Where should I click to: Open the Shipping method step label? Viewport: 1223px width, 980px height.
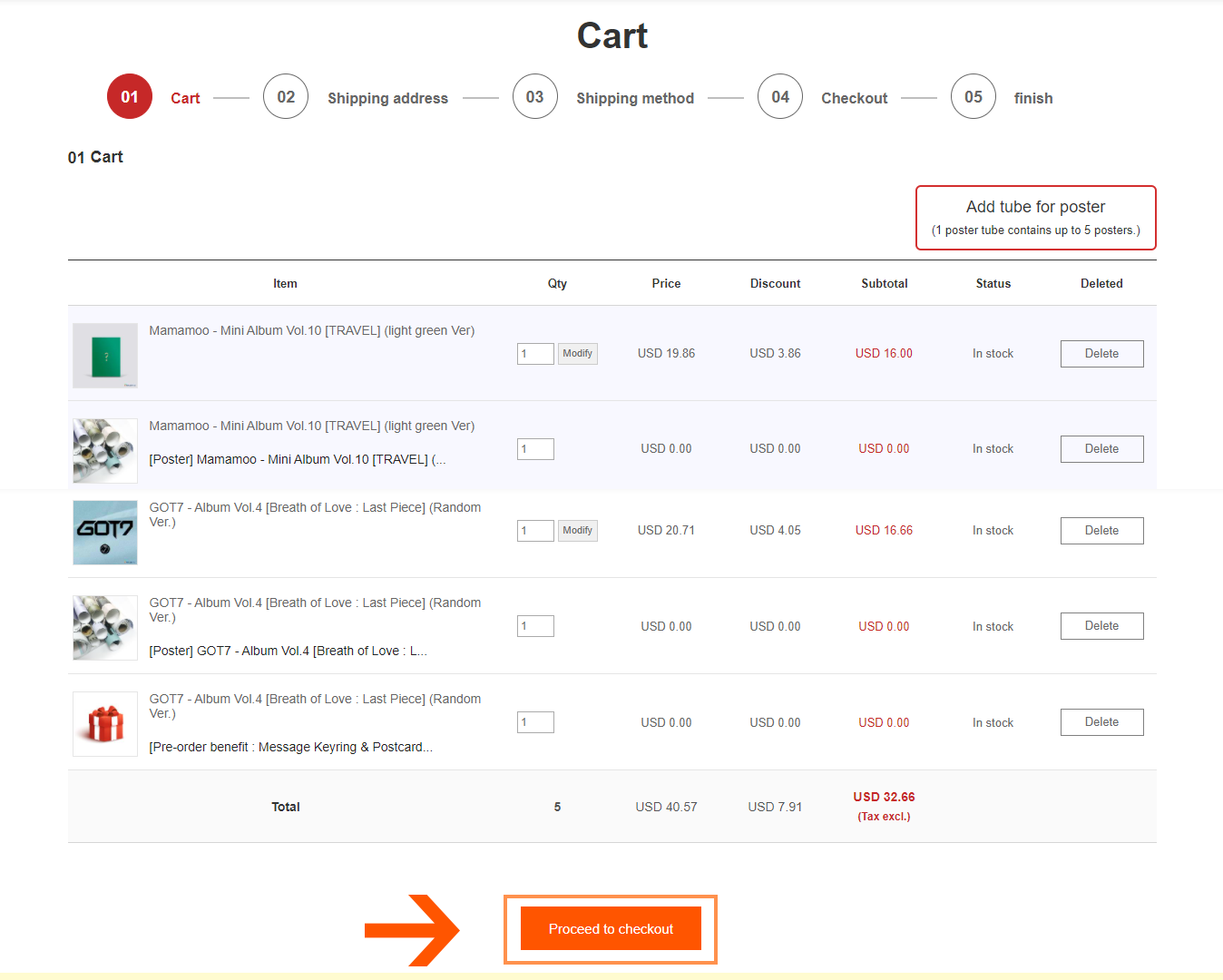click(635, 98)
